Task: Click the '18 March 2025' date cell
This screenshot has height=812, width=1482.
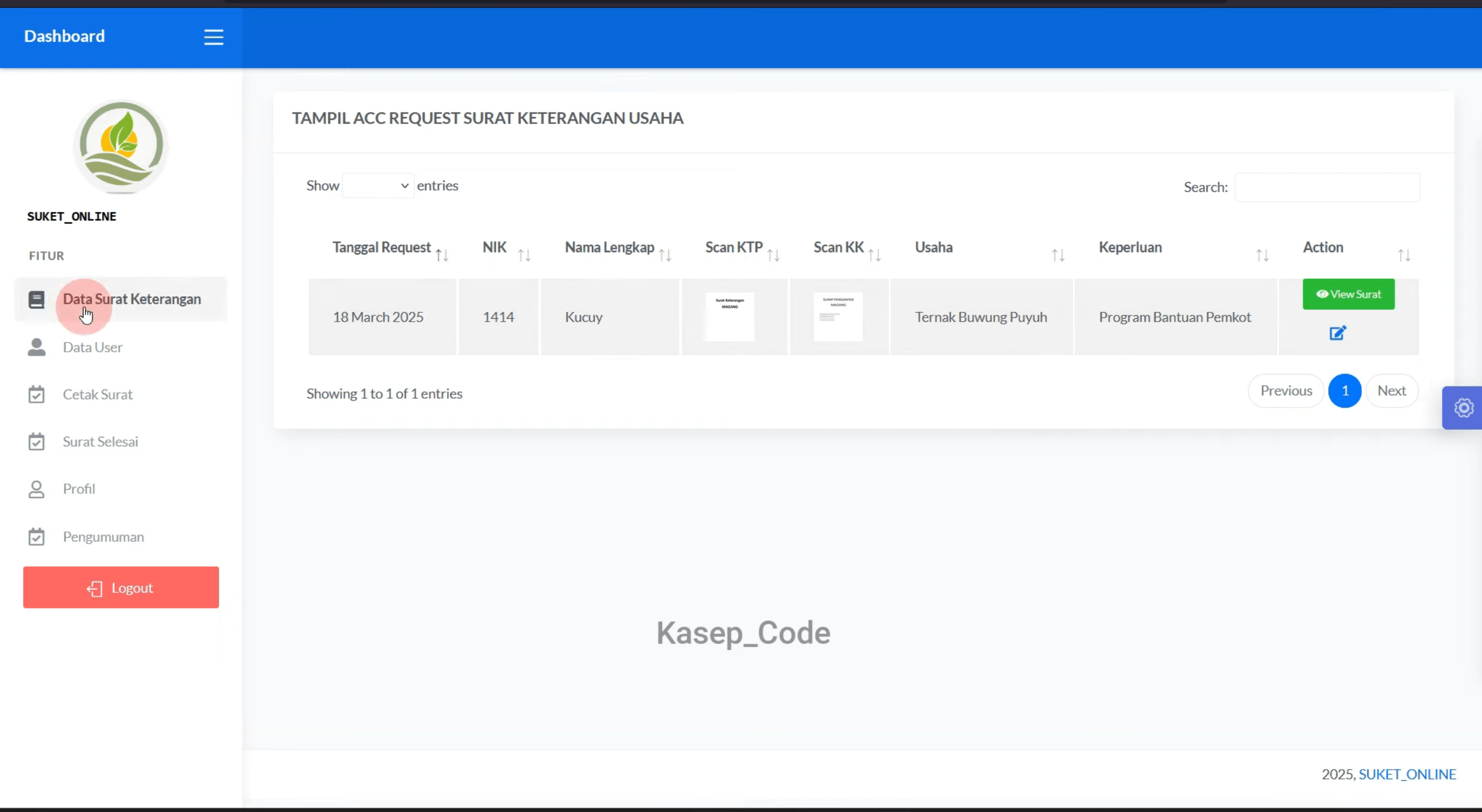Action: pos(382,317)
